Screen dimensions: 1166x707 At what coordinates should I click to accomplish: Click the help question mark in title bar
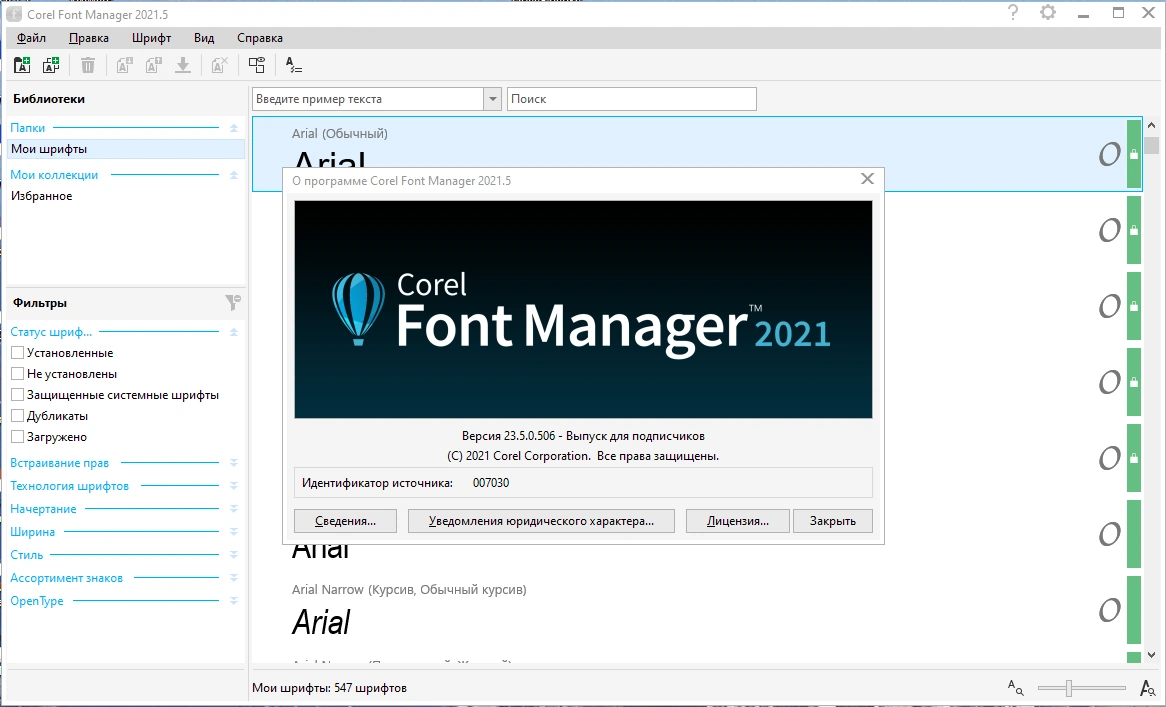pos(1013,12)
